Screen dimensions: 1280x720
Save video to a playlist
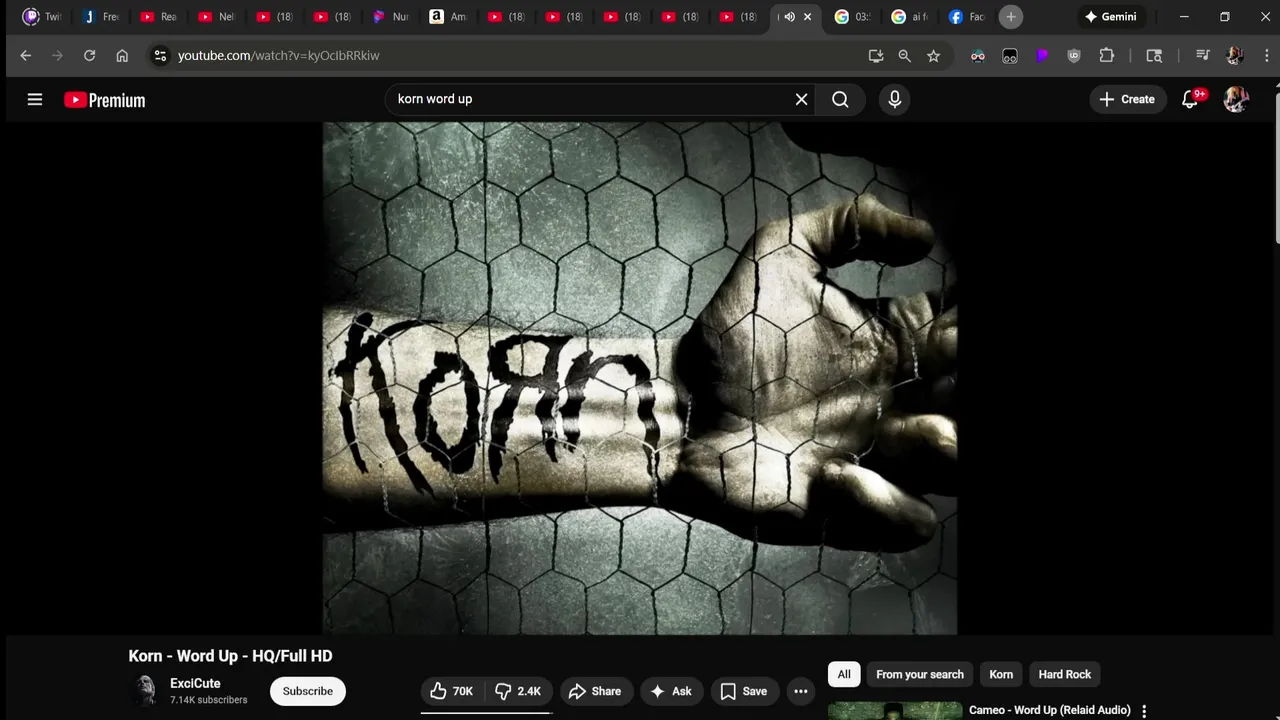coord(744,691)
